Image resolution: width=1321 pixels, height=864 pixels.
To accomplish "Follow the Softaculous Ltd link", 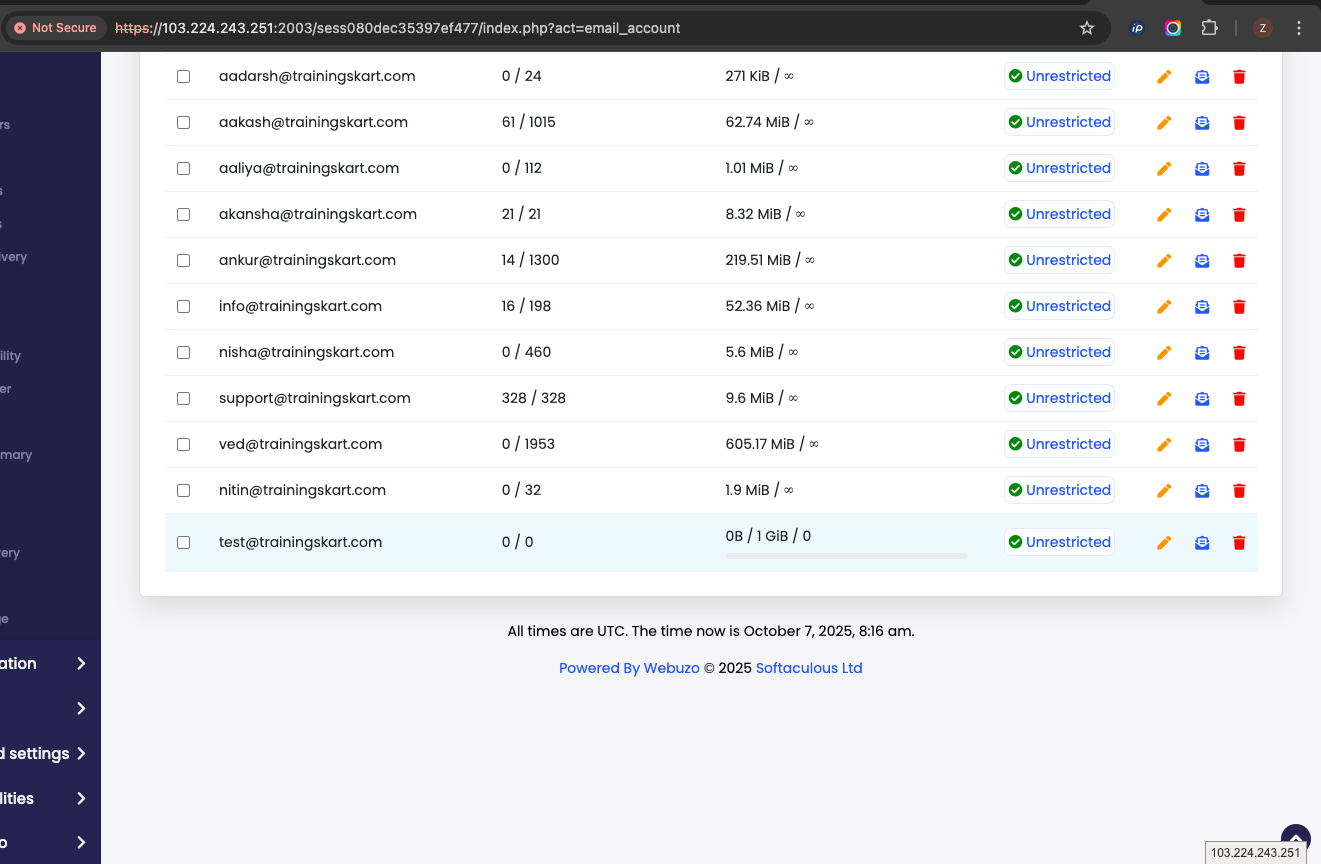I will pyautogui.click(x=809, y=668).
